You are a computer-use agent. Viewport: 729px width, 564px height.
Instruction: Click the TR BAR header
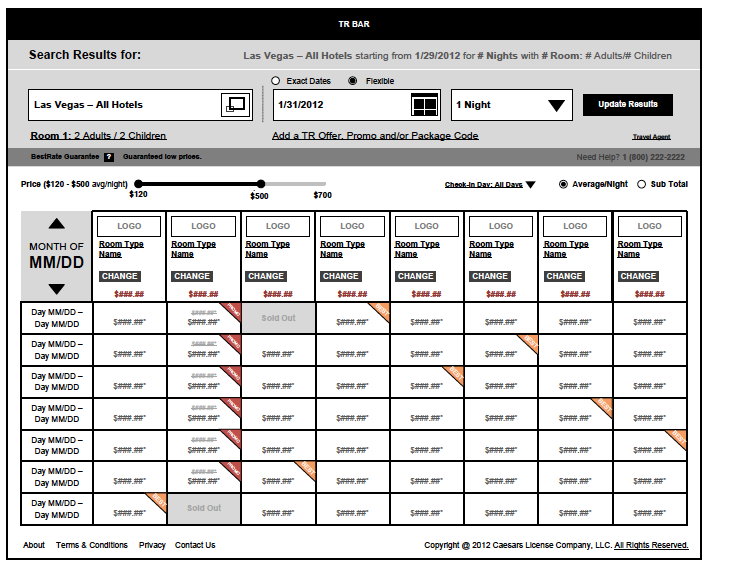click(354, 24)
